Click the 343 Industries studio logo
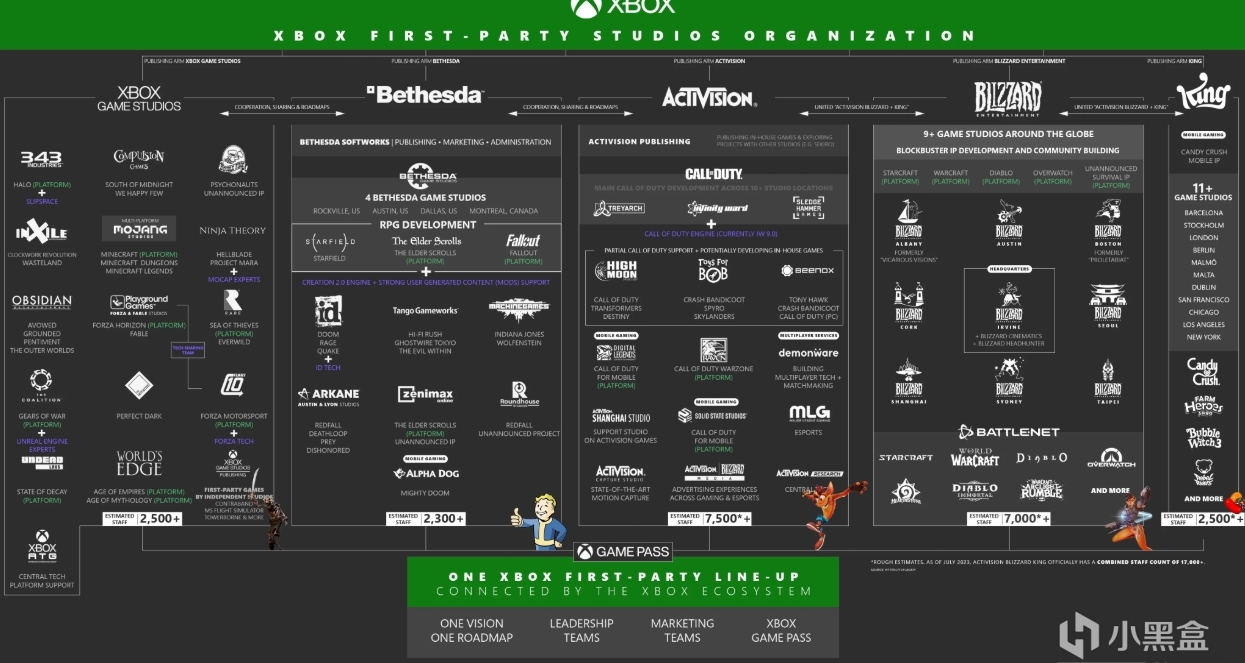 coord(41,159)
